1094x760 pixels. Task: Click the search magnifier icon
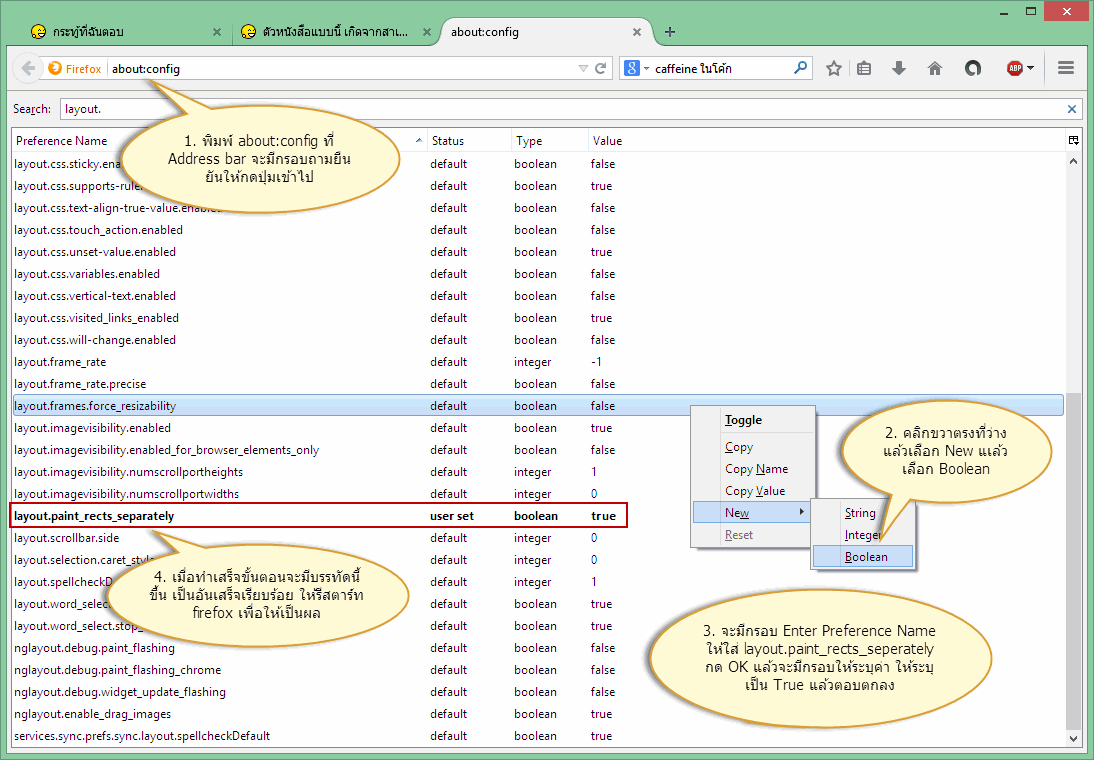(x=801, y=69)
